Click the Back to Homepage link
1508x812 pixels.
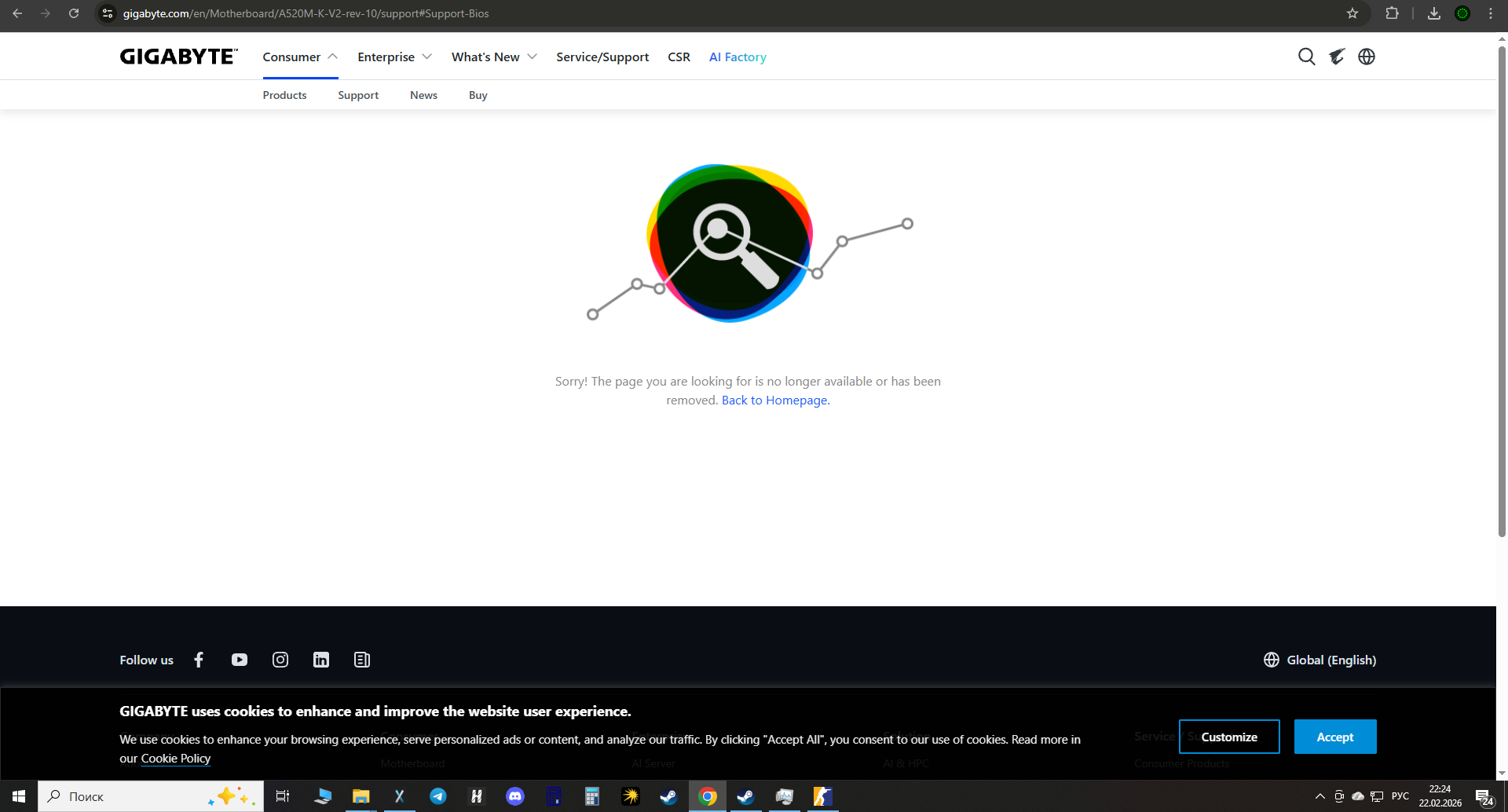(775, 401)
